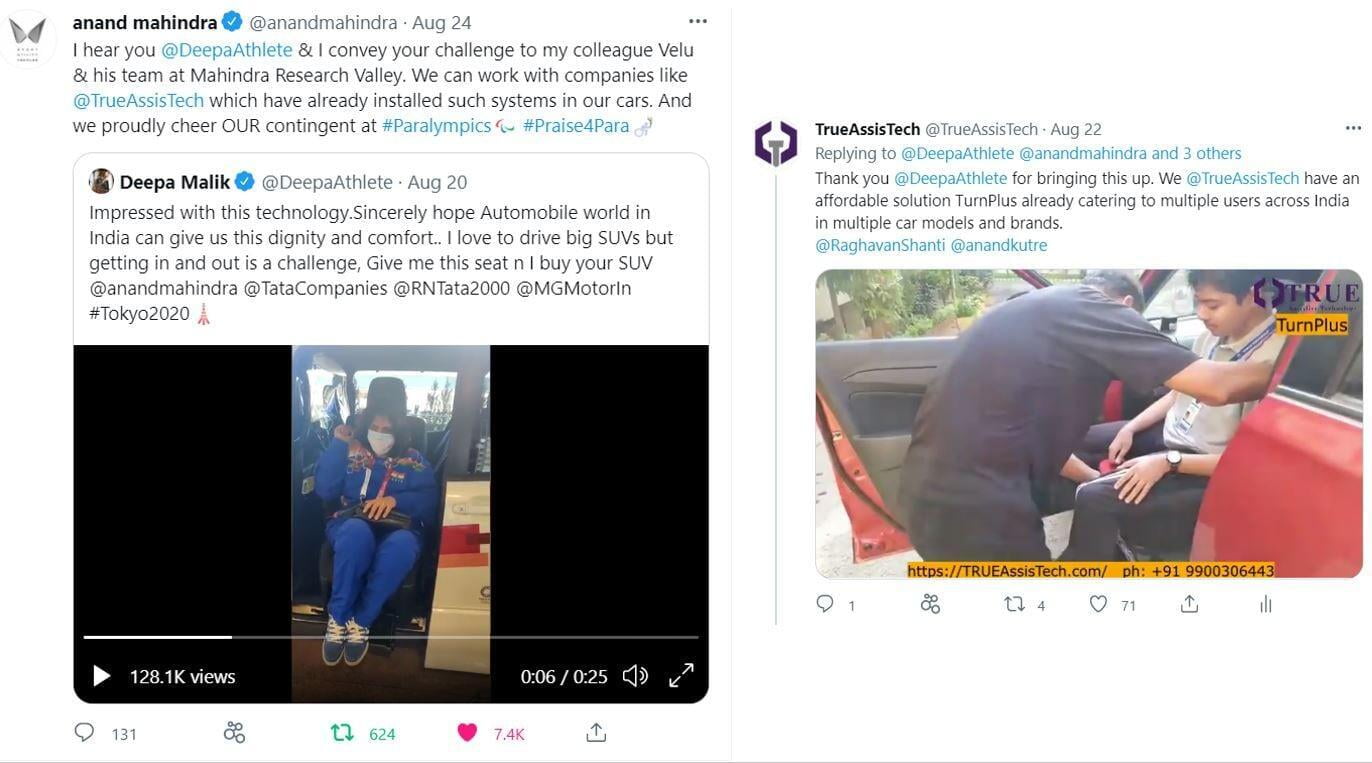
Task: Play the Deepa Malik video
Action: coord(101,676)
